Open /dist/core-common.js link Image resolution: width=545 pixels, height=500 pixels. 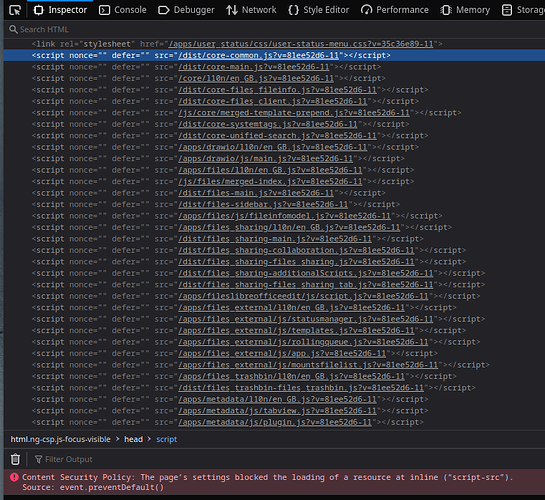tap(258, 55)
